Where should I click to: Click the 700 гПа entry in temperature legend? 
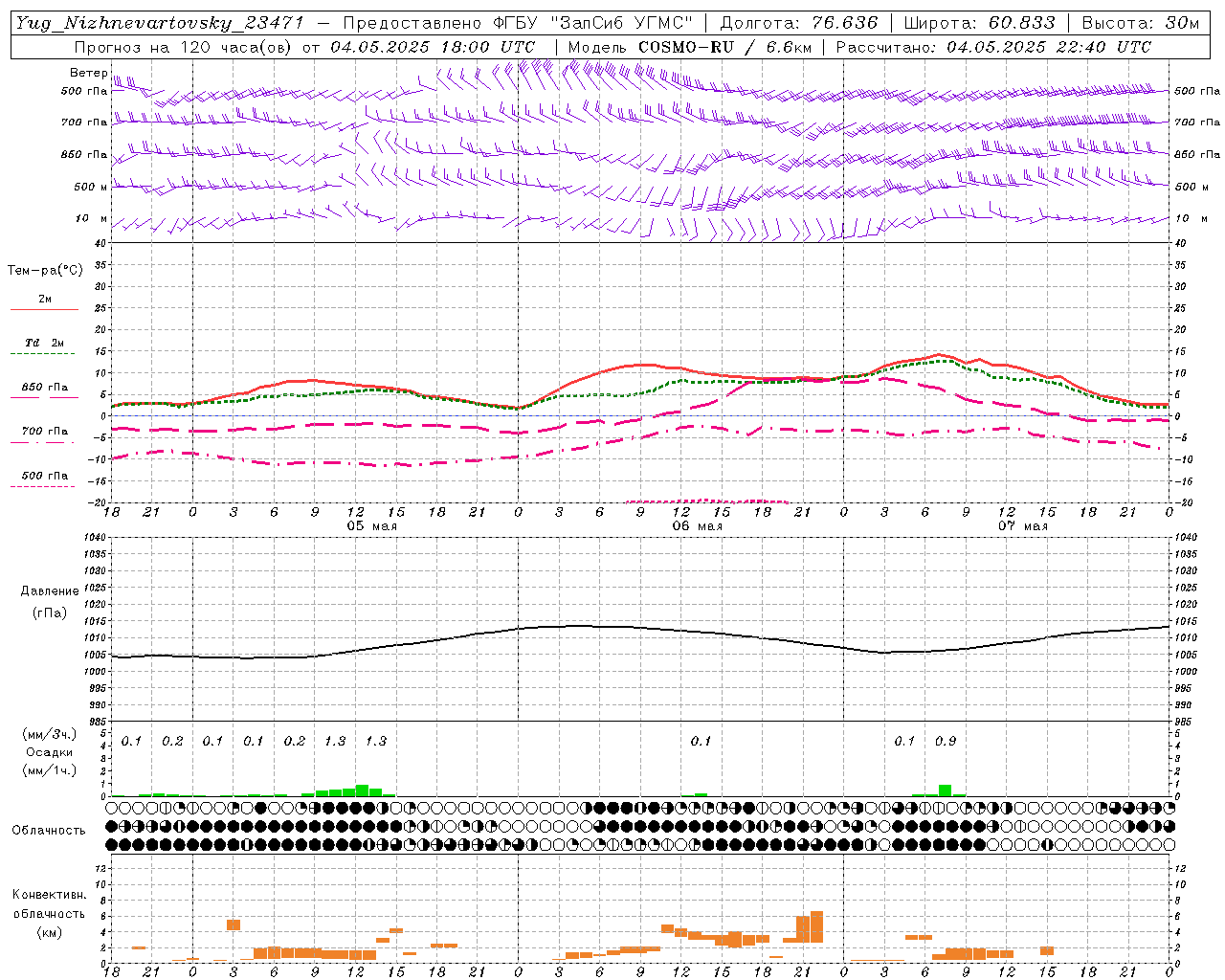click(45, 432)
